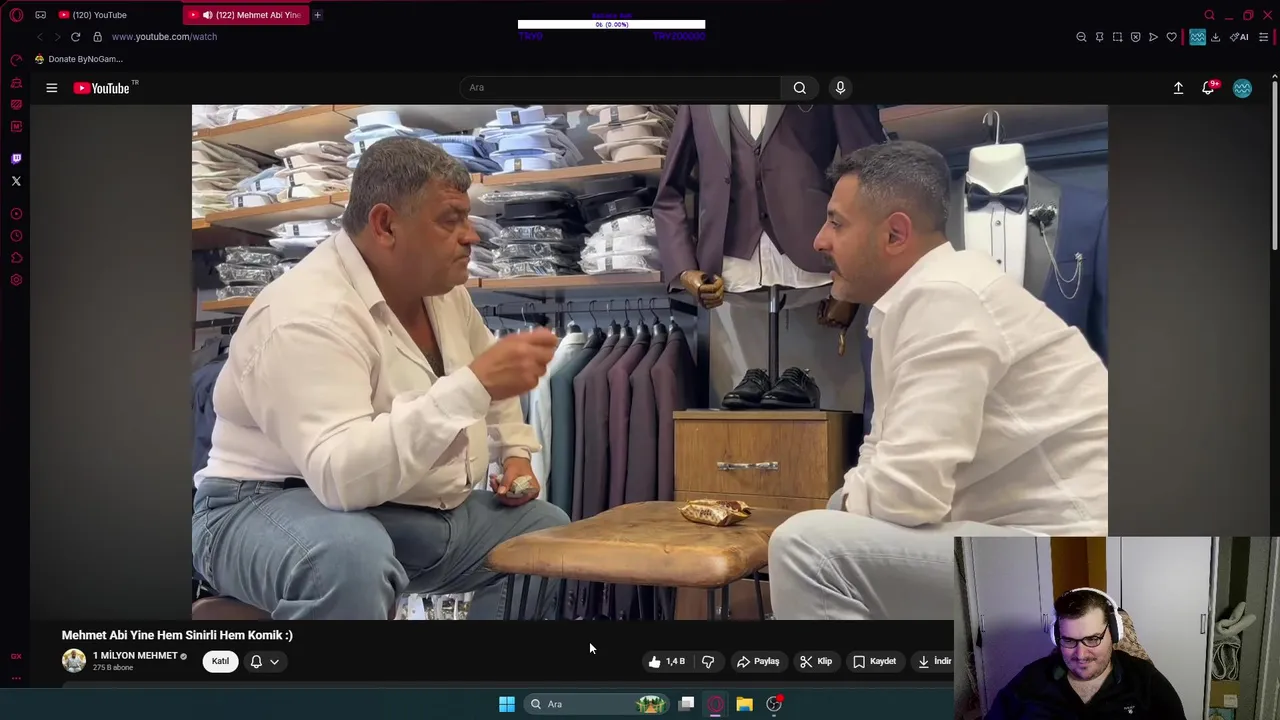Open the Opera GX main menu logo
The image size is (1280, 720).
16,15
